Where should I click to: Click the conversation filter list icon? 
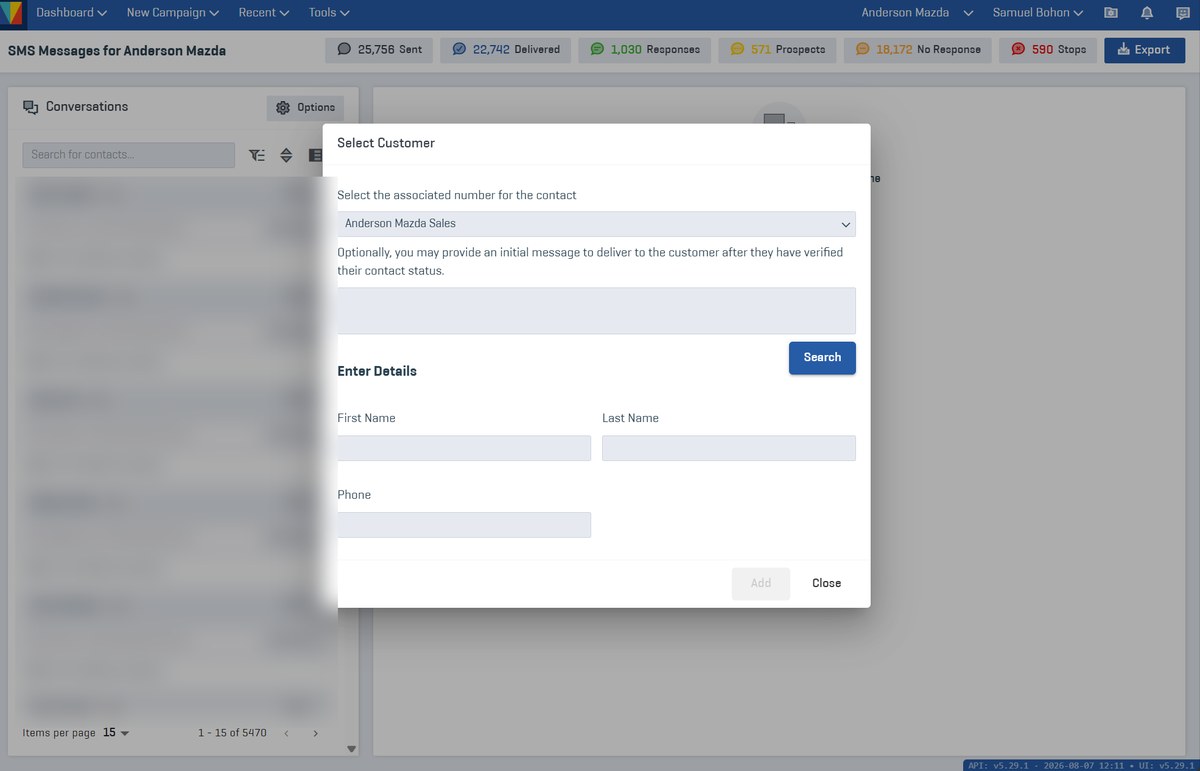coord(257,155)
